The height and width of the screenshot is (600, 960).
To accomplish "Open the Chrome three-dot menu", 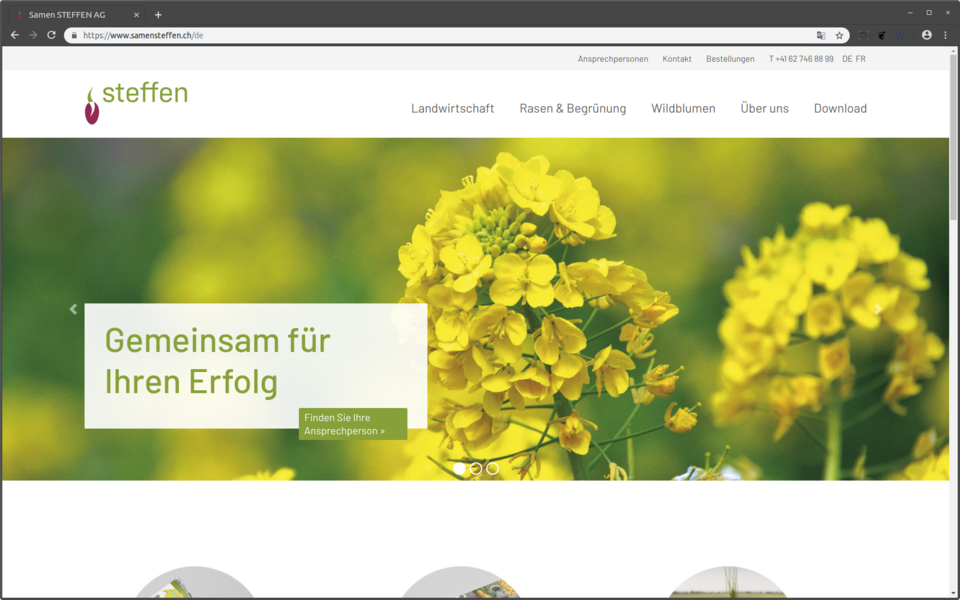I will tap(945, 36).
